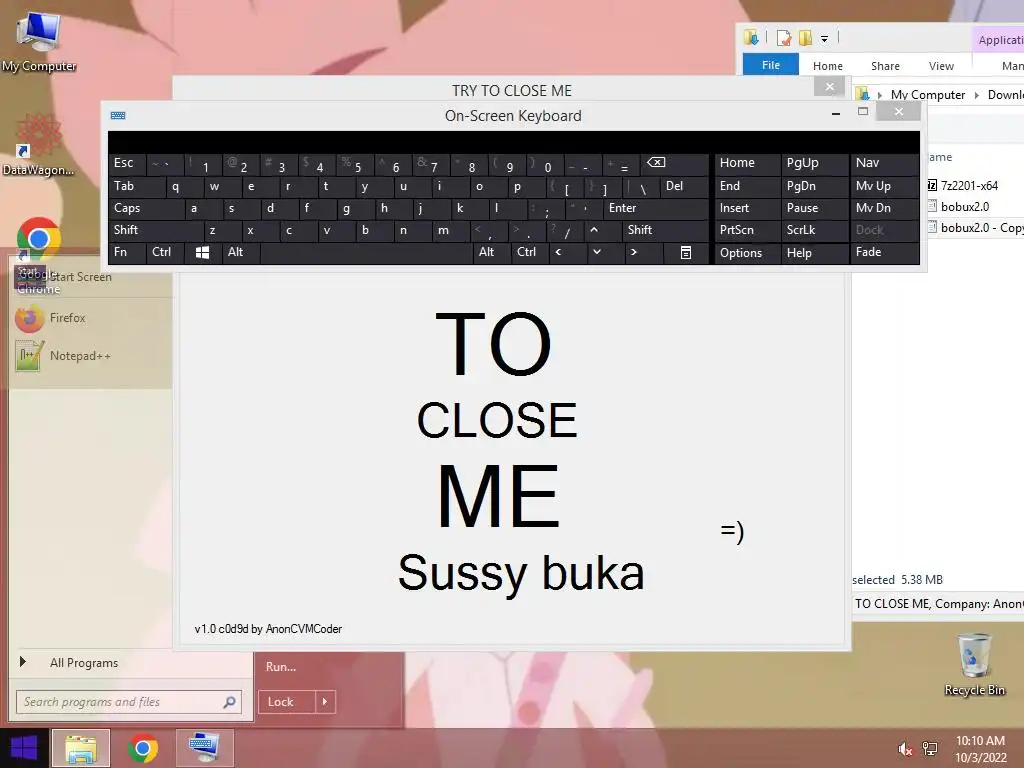Close the TRY TO CLOSE ME window
This screenshot has width=1024, height=768.
pos(829,87)
